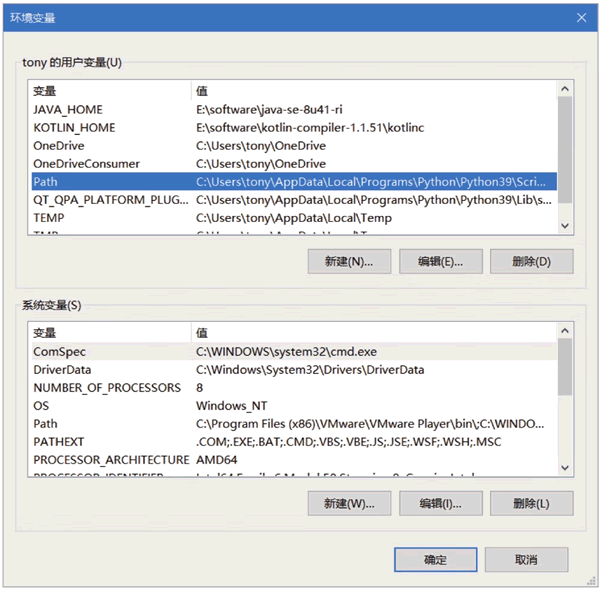Click the AMD64 value cell
Screen dimensions: 600x590
217,460
